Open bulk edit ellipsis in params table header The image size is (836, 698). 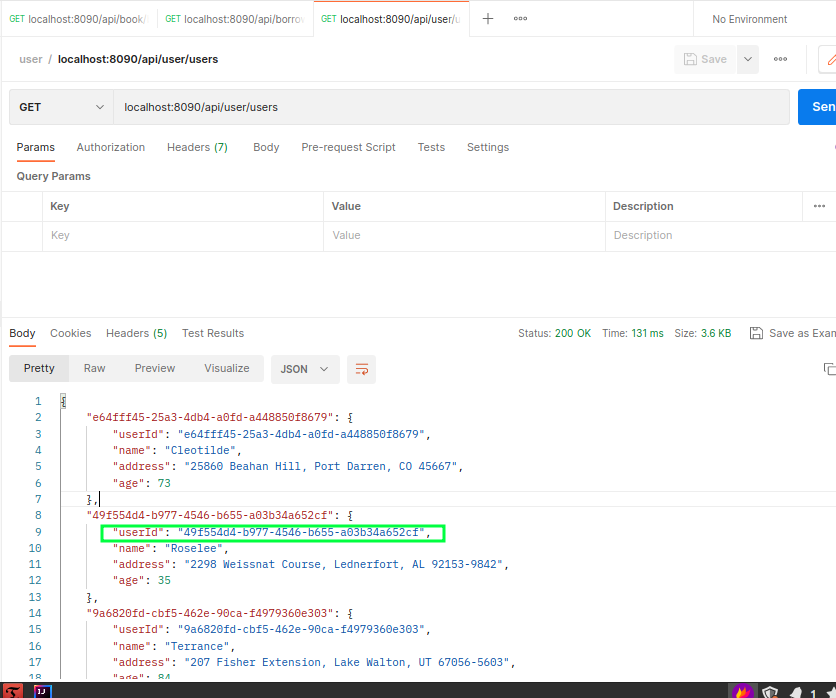(819, 206)
